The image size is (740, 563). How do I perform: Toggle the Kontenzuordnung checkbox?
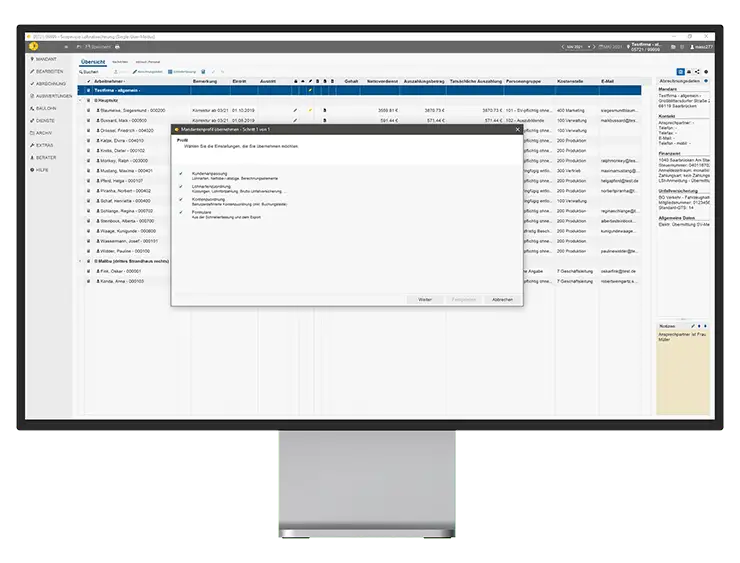(181, 199)
